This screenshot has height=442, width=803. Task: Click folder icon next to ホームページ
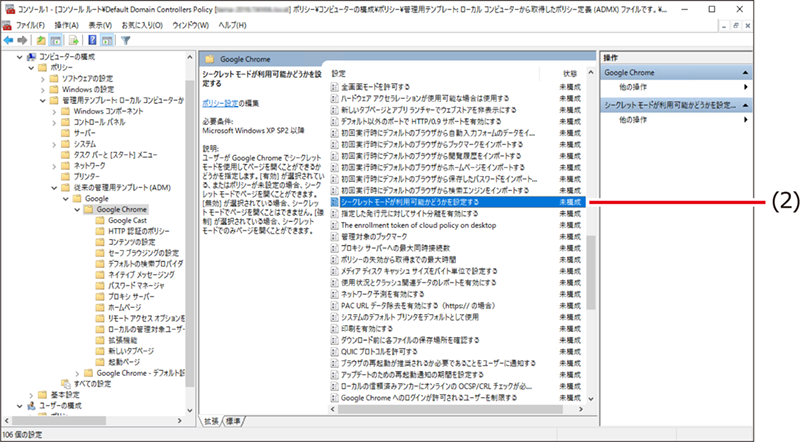coord(100,307)
